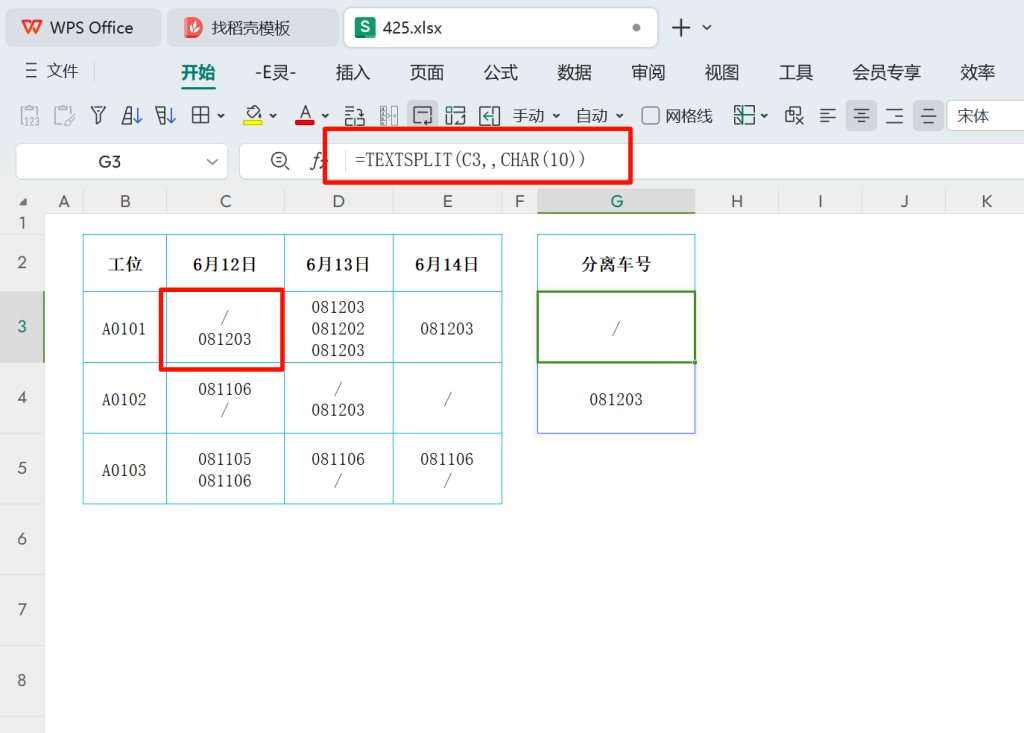The height and width of the screenshot is (733, 1024).
Task: Open the 手动 dropdown
Action: pos(536,116)
